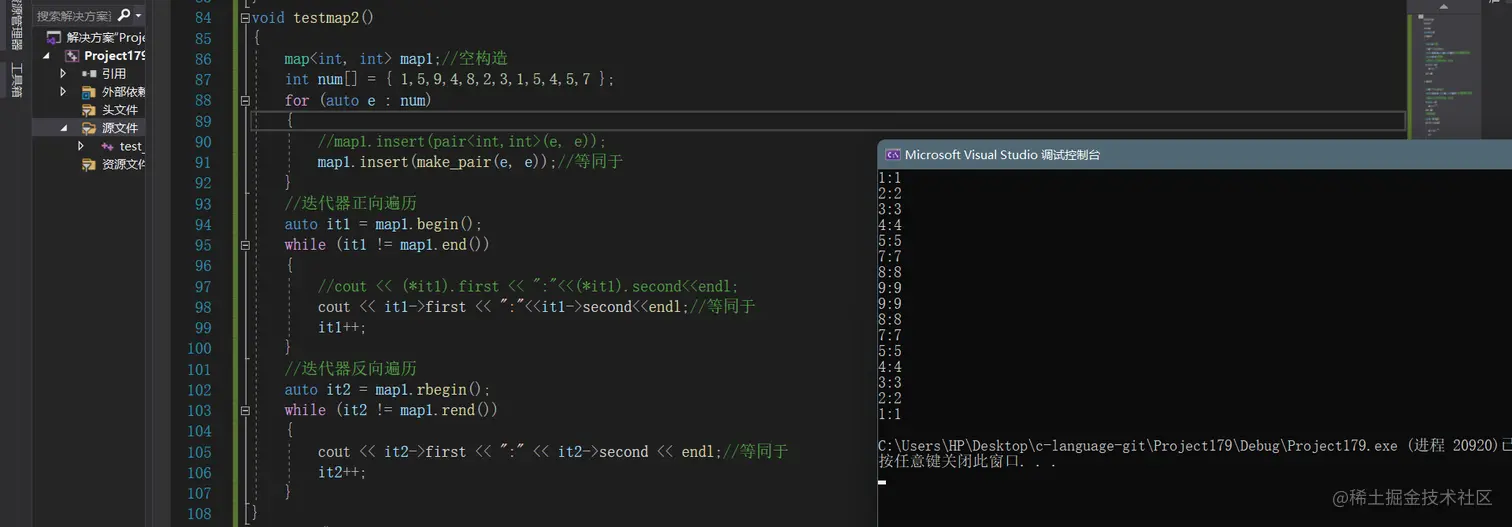Viewport: 1512px width, 527px height.
Task: Expand the test_ source file node
Action: coord(81,146)
